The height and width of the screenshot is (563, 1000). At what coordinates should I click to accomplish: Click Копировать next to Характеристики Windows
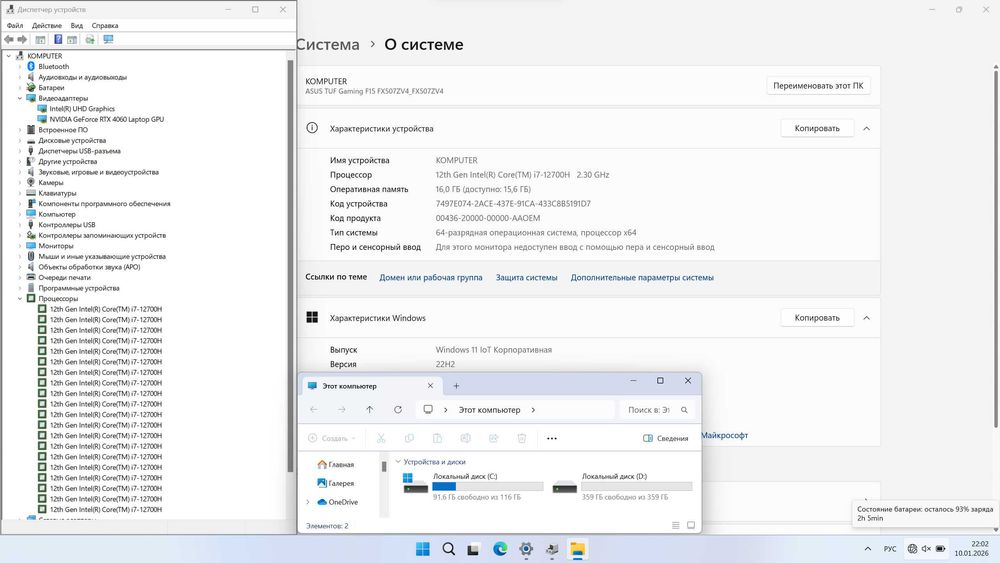tap(816, 318)
